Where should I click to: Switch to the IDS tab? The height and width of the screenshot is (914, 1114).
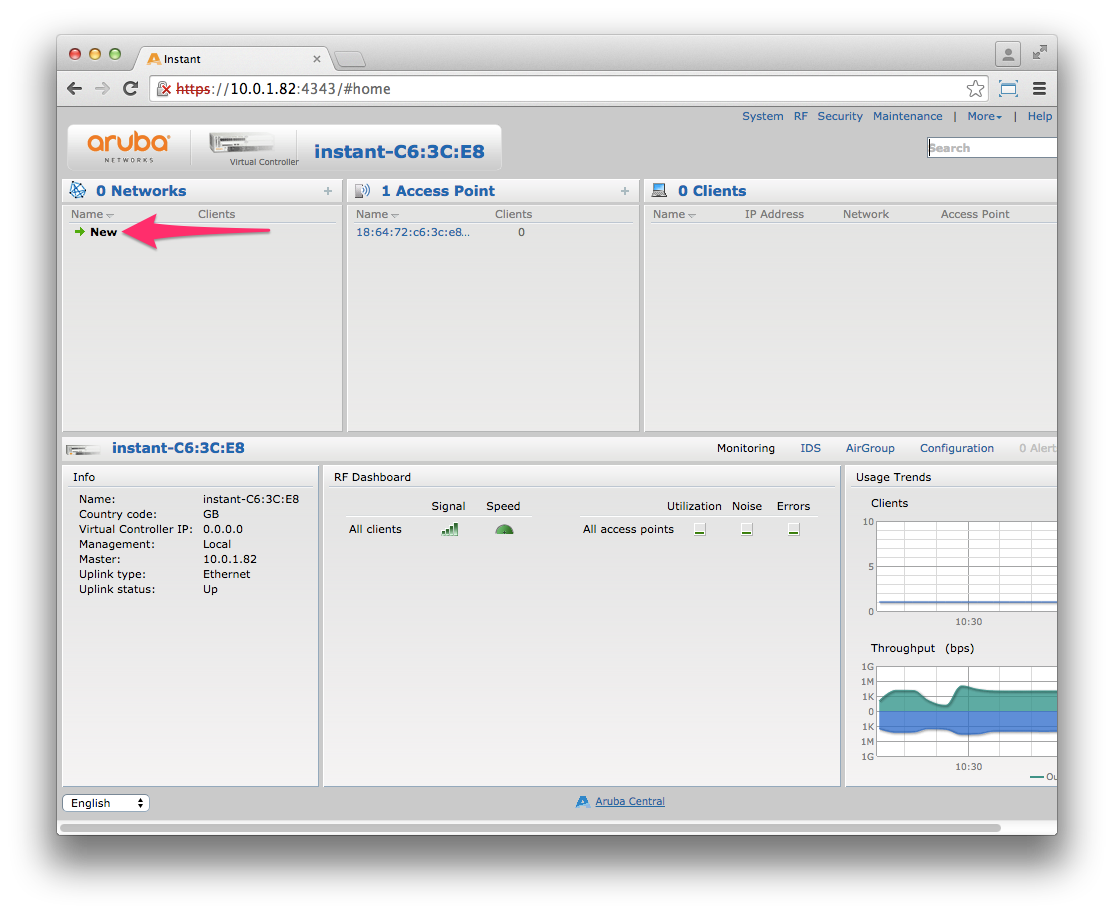(x=810, y=448)
